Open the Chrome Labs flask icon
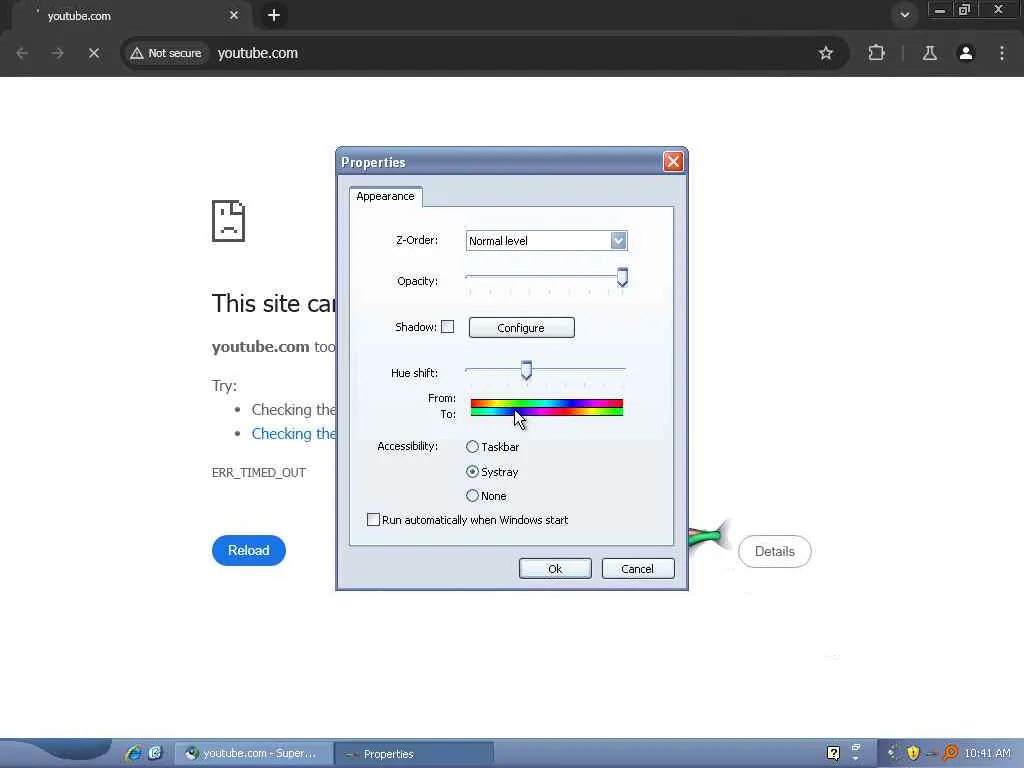 coord(929,53)
